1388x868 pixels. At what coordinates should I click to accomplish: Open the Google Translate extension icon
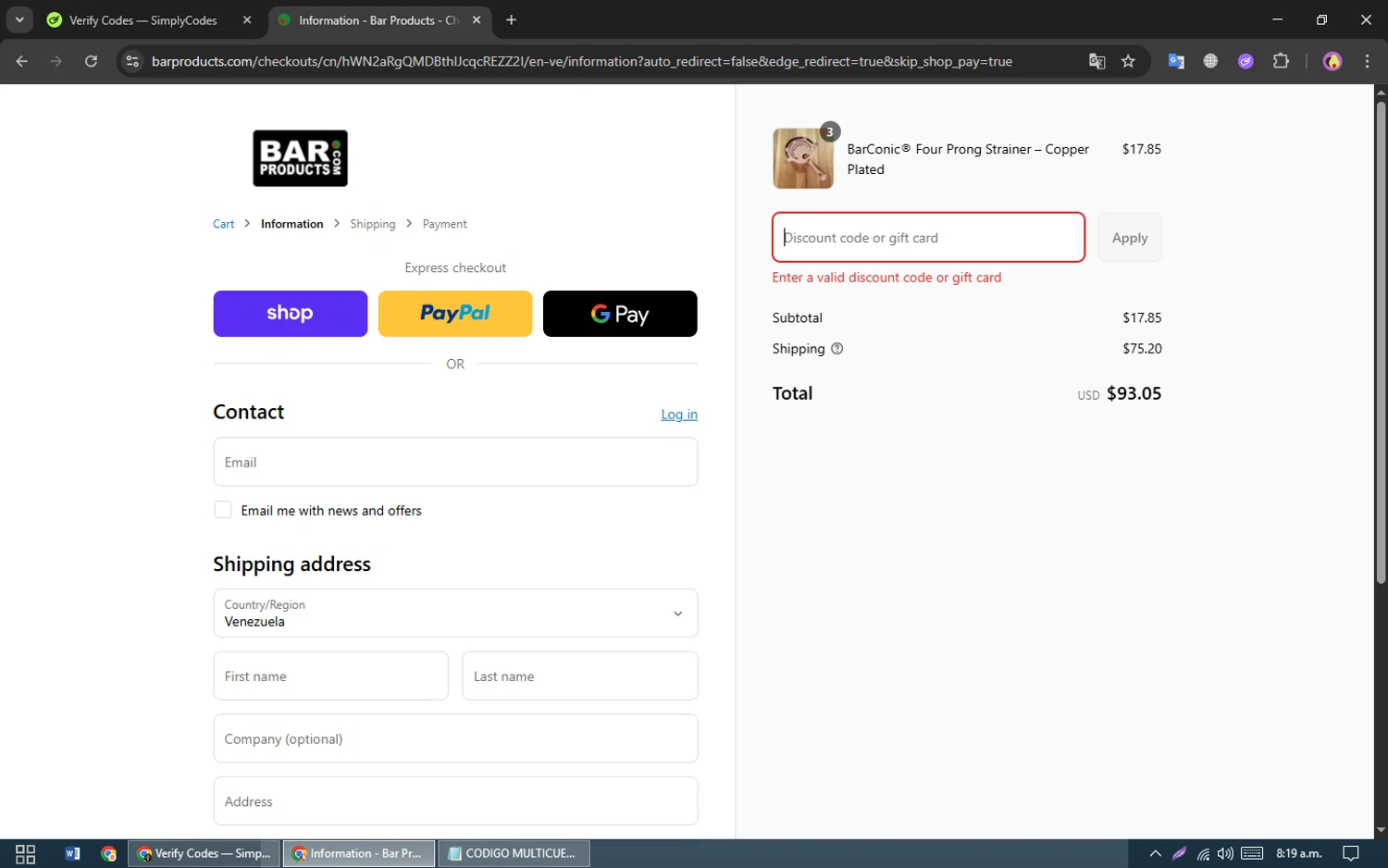[x=1176, y=61]
